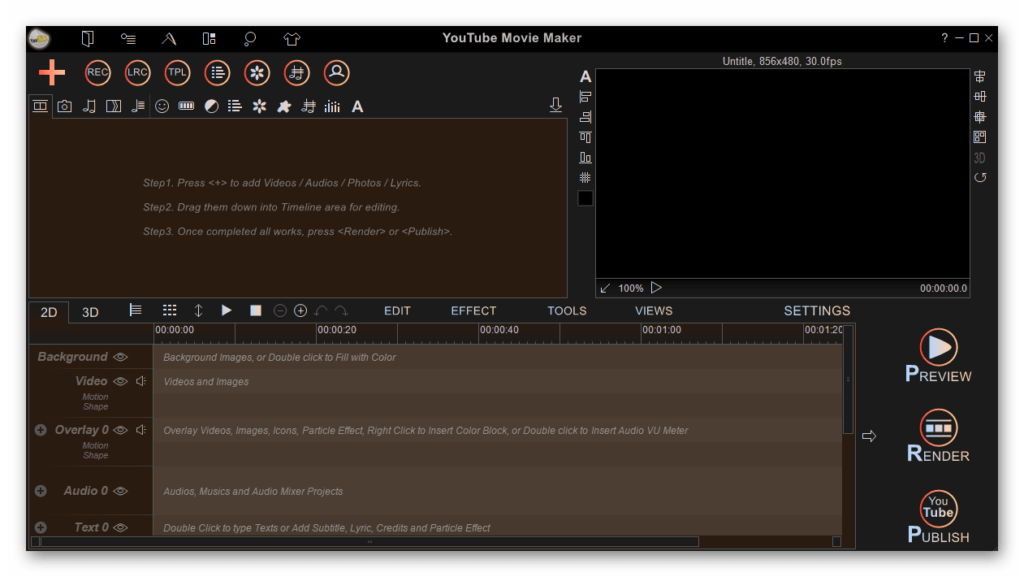This screenshot has width=1024, height=577.
Task: Click the dotted grid timeline icon
Action: tap(170, 311)
